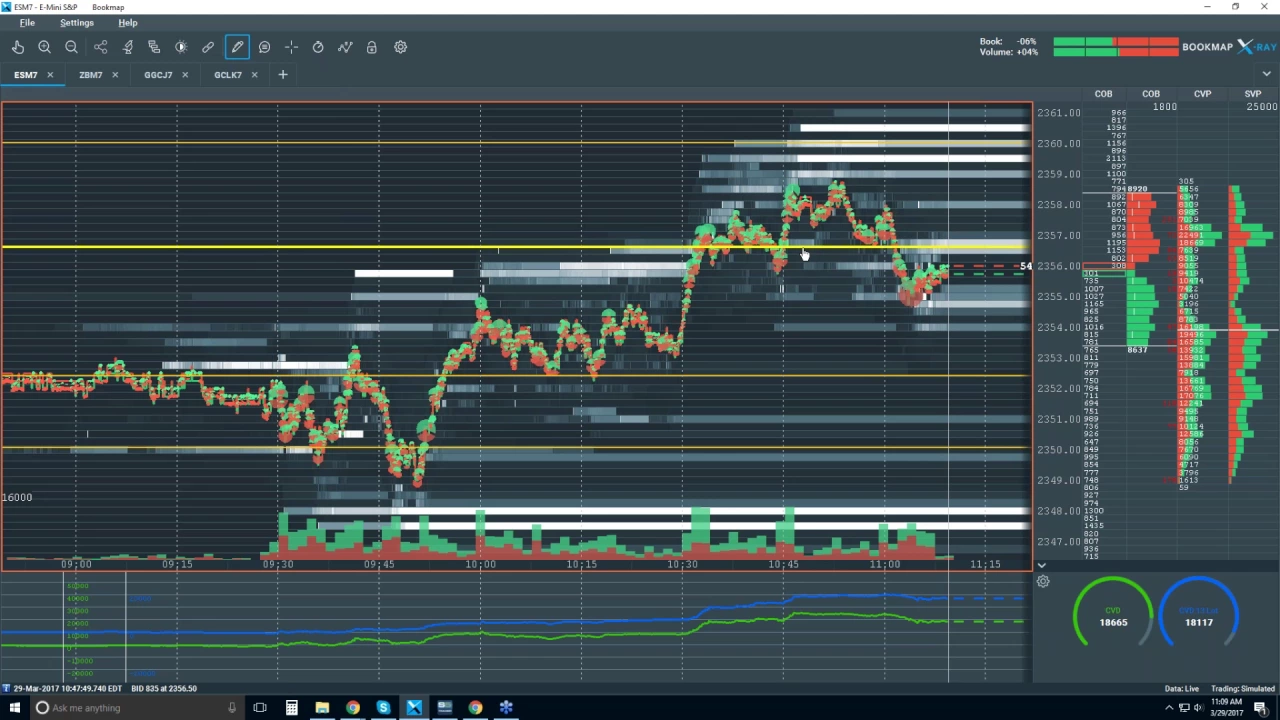Open Skype from the taskbar
Viewport: 1280px width, 720px height.
pyautogui.click(x=383, y=708)
